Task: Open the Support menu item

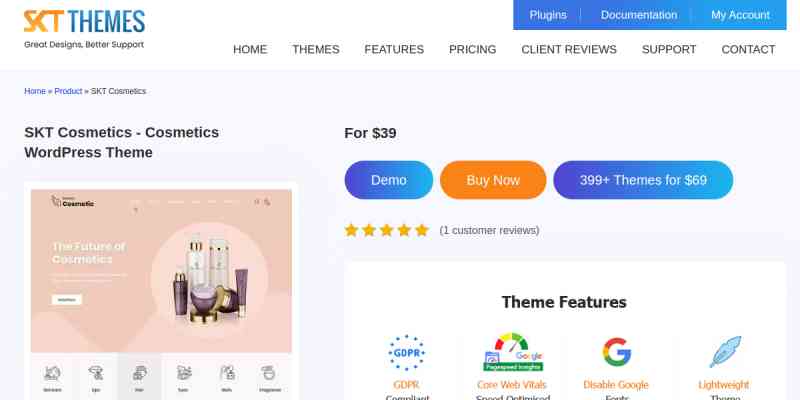Action: [669, 49]
